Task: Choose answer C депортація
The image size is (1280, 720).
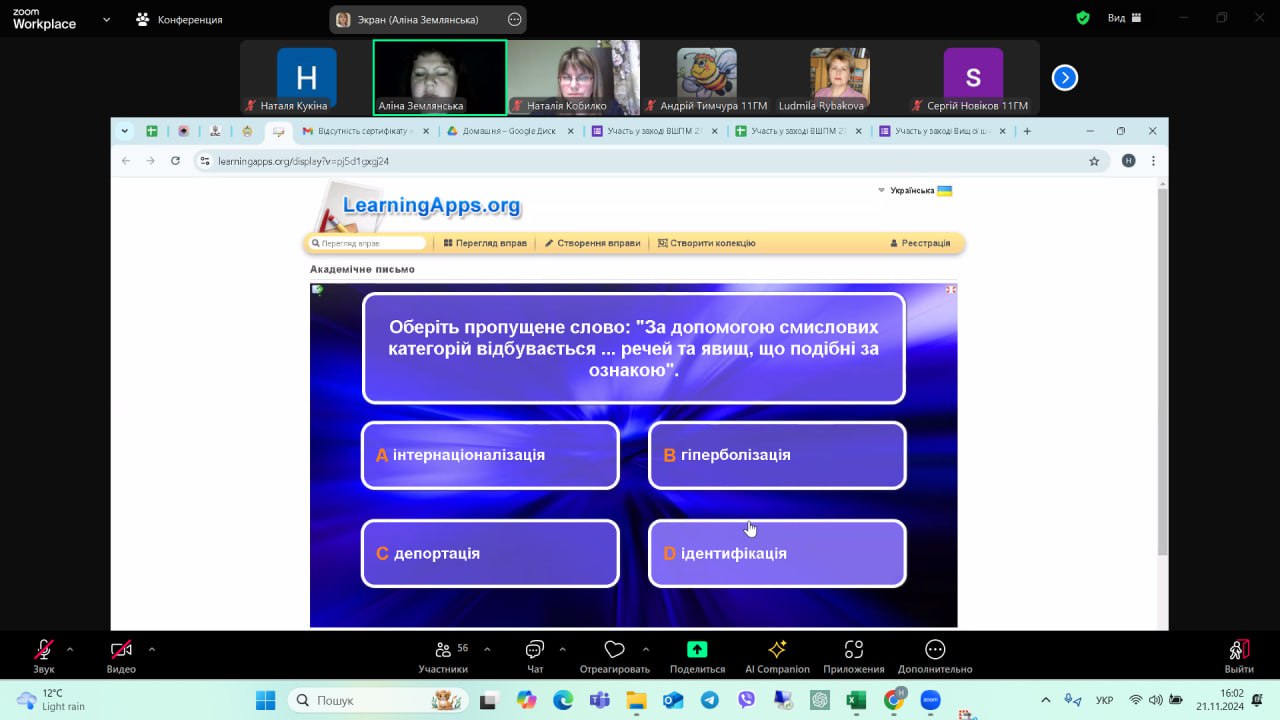Action: pyautogui.click(x=490, y=553)
